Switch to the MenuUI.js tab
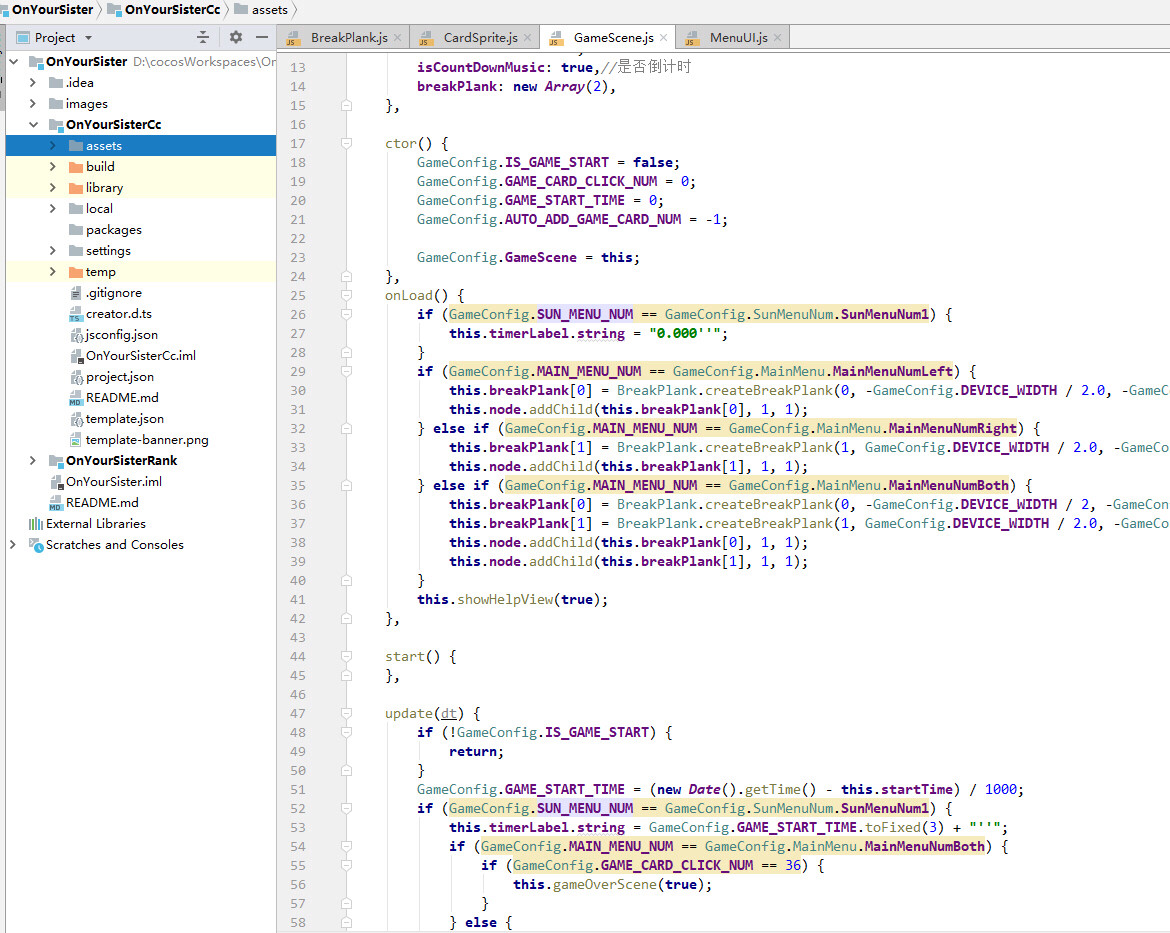 (738, 38)
